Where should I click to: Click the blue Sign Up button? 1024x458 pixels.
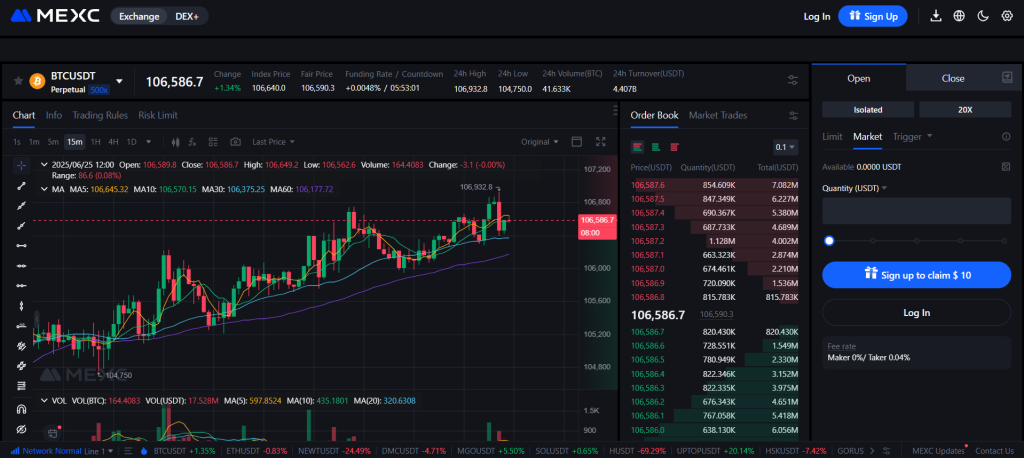[873, 16]
